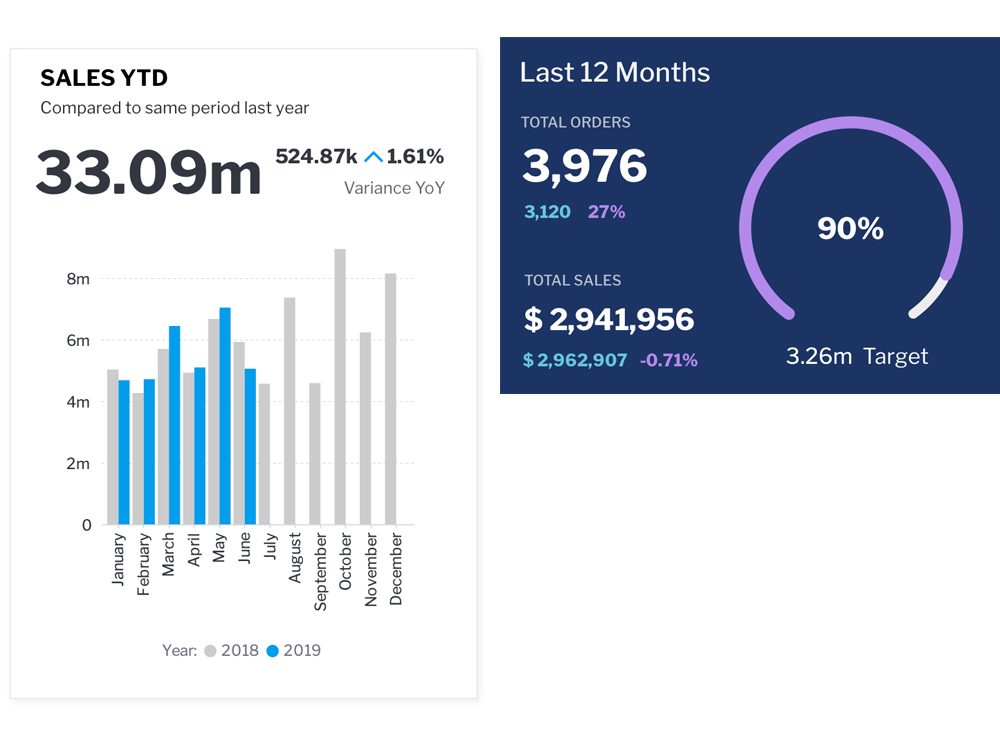1000x735 pixels.
Task: Select the 524.87k variance value
Action: (x=316, y=157)
